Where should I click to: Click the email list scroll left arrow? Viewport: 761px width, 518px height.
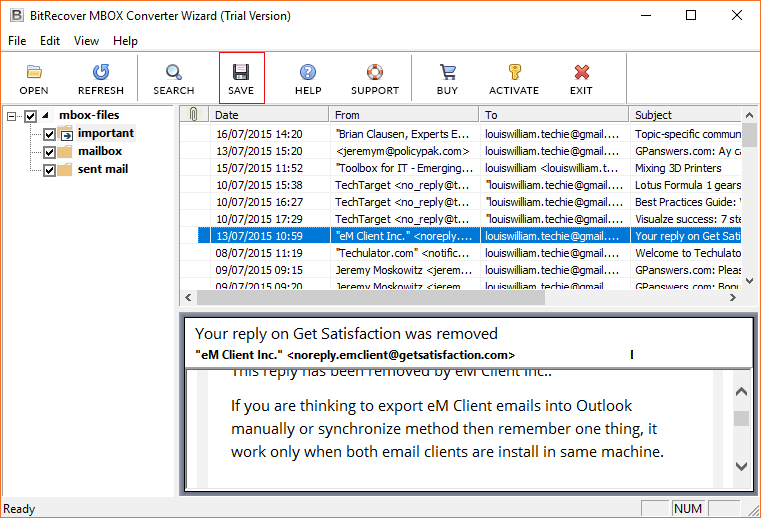pos(188,298)
